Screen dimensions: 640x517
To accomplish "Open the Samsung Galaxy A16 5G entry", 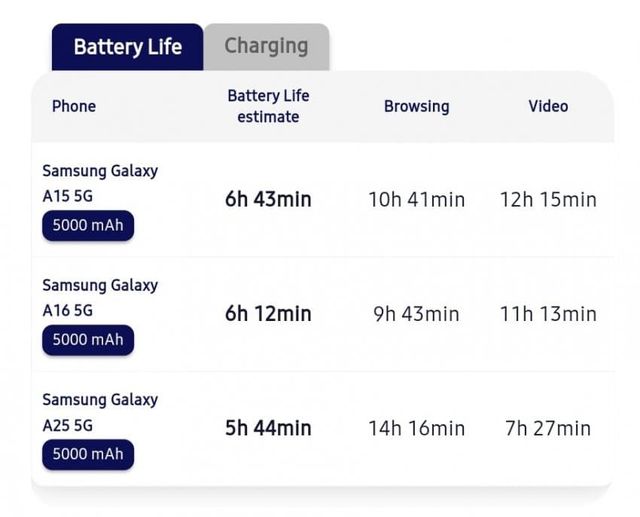I will (100, 297).
